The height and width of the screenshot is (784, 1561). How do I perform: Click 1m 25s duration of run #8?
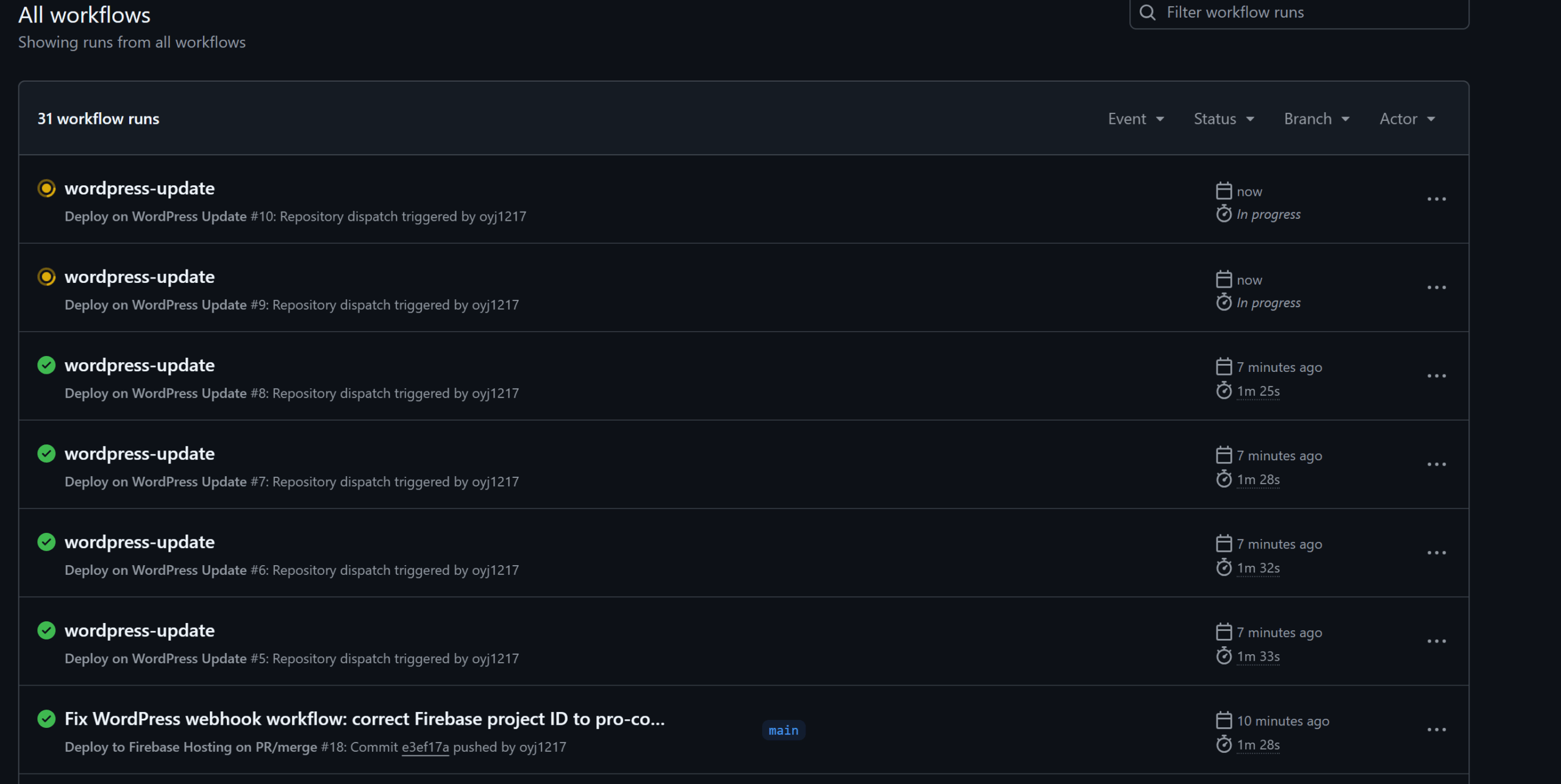tap(1258, 391)
